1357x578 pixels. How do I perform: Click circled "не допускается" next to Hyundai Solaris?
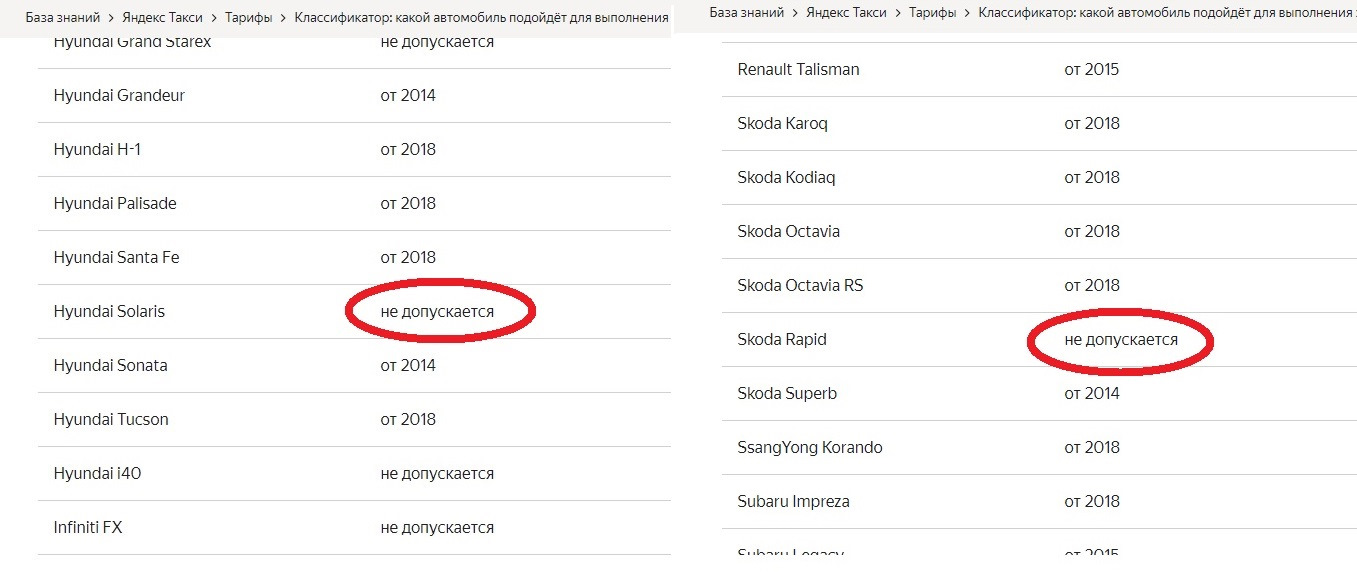click(x=437, y=312)
